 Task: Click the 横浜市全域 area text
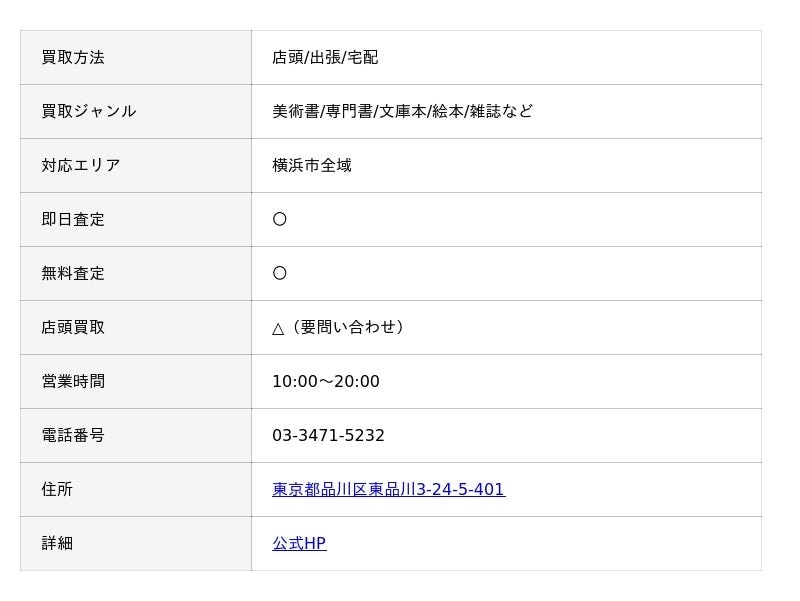(x=312, y=165)
